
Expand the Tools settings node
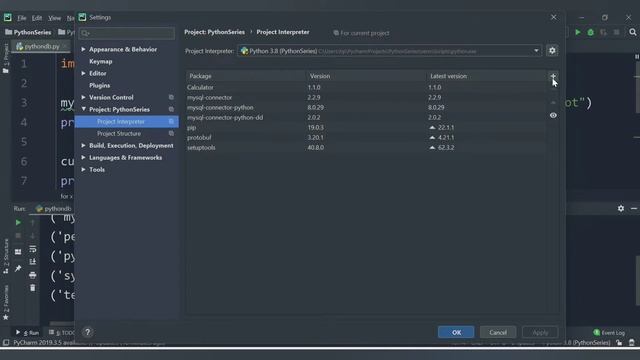click(x=83, y=169)
